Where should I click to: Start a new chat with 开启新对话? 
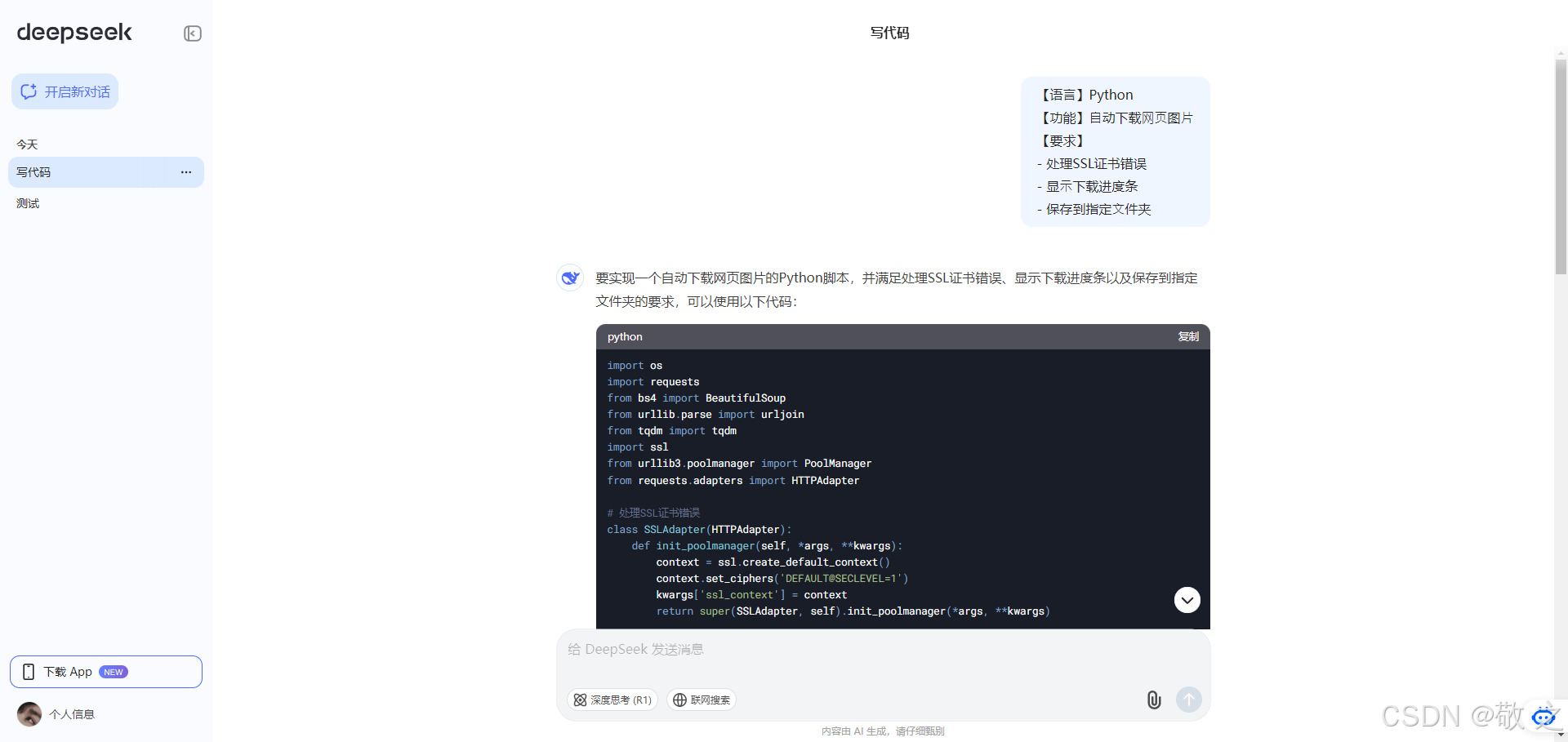point(65,91)
